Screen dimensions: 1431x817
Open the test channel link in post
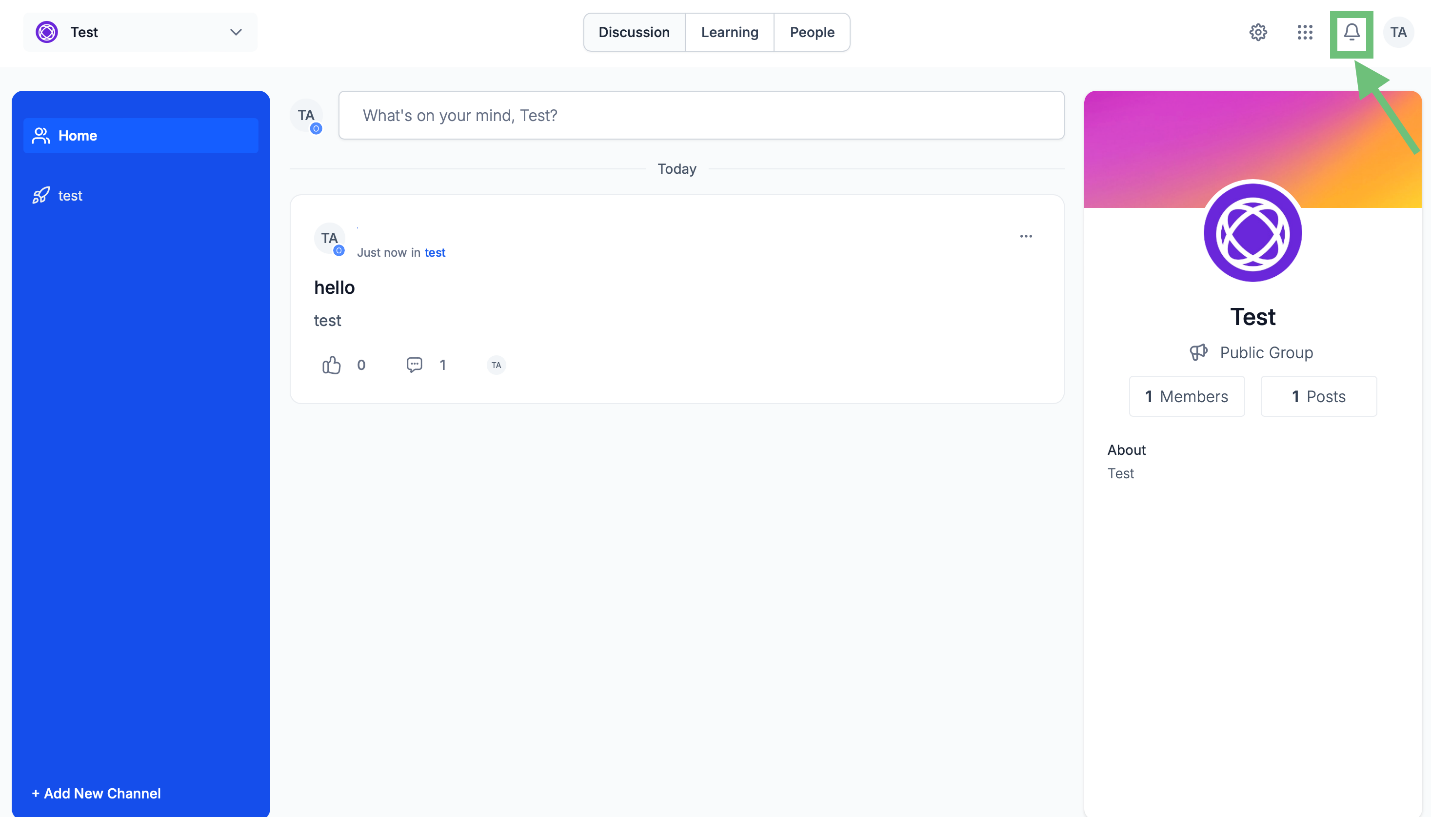tap(435, 253)
